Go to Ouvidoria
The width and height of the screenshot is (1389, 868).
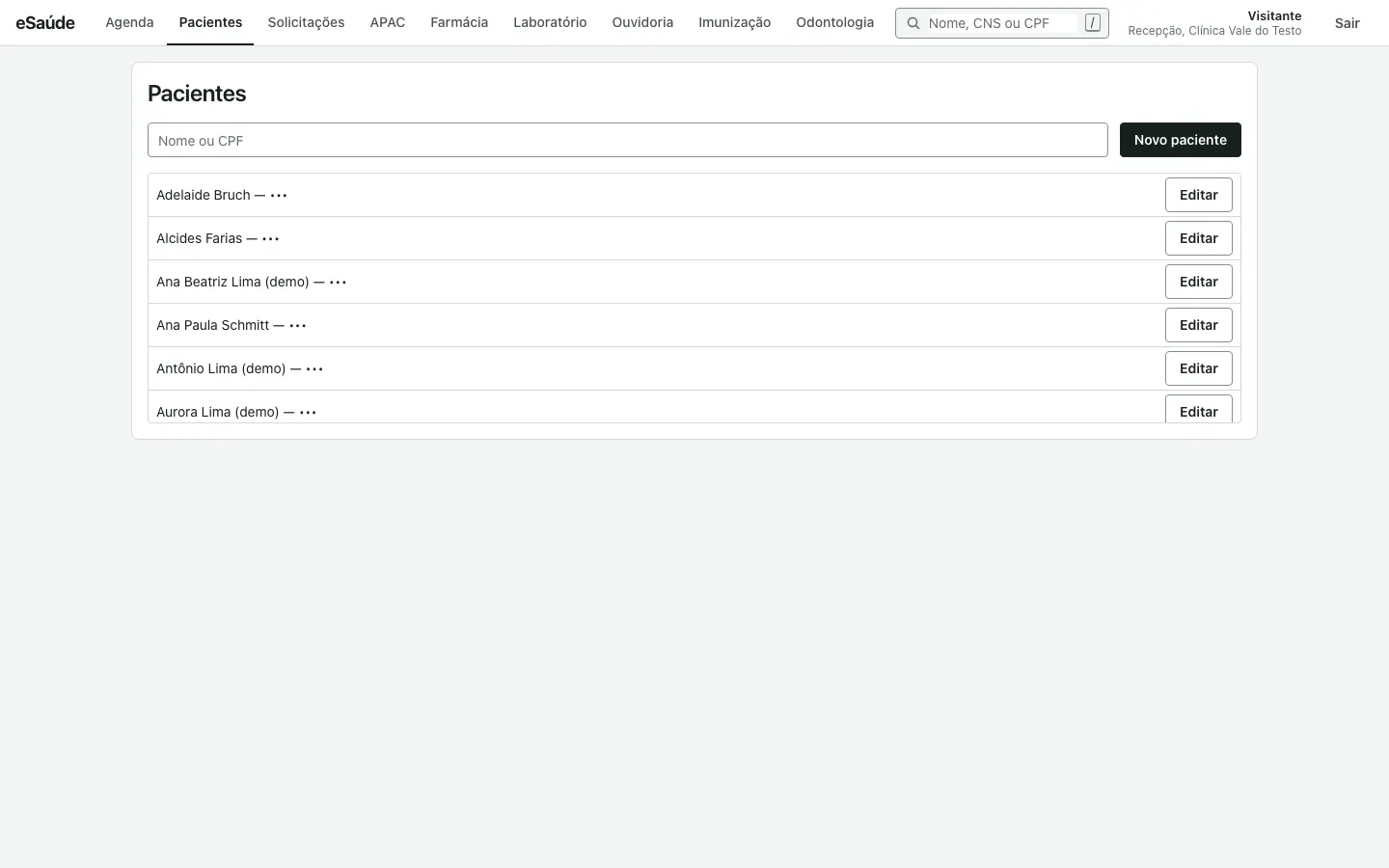pyautogui.click(x=642, y=22)
